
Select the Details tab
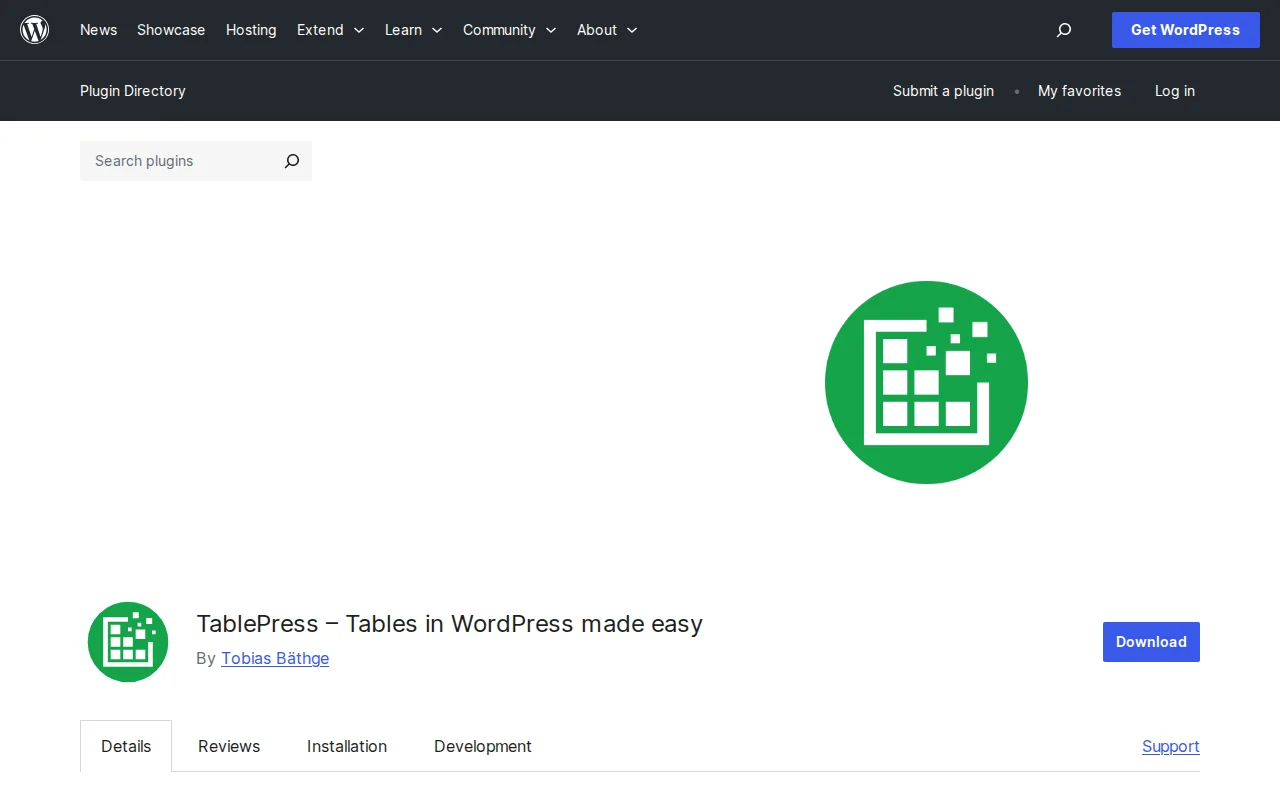[125, 746]
